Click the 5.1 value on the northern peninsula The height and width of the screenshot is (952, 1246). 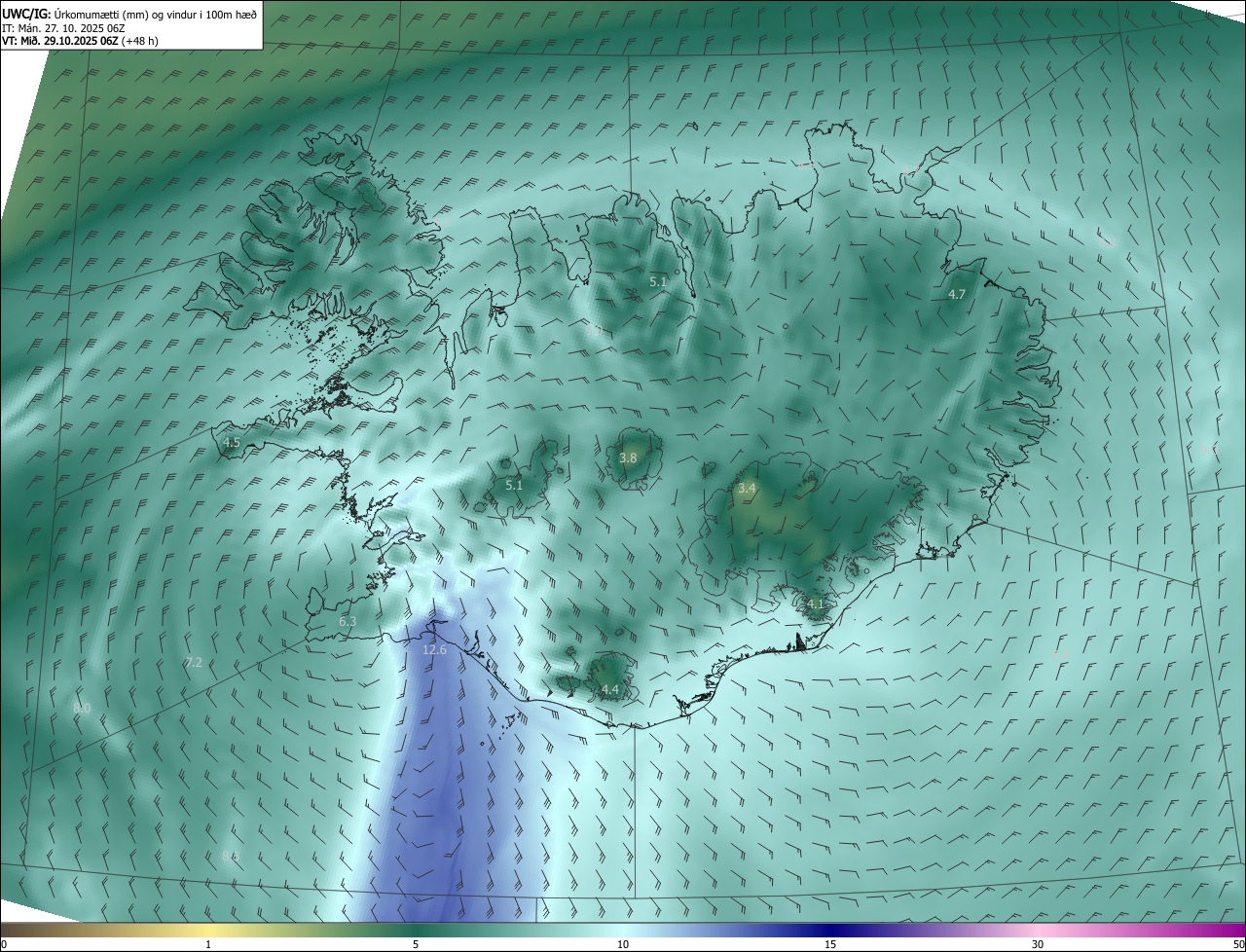[659, 281]
